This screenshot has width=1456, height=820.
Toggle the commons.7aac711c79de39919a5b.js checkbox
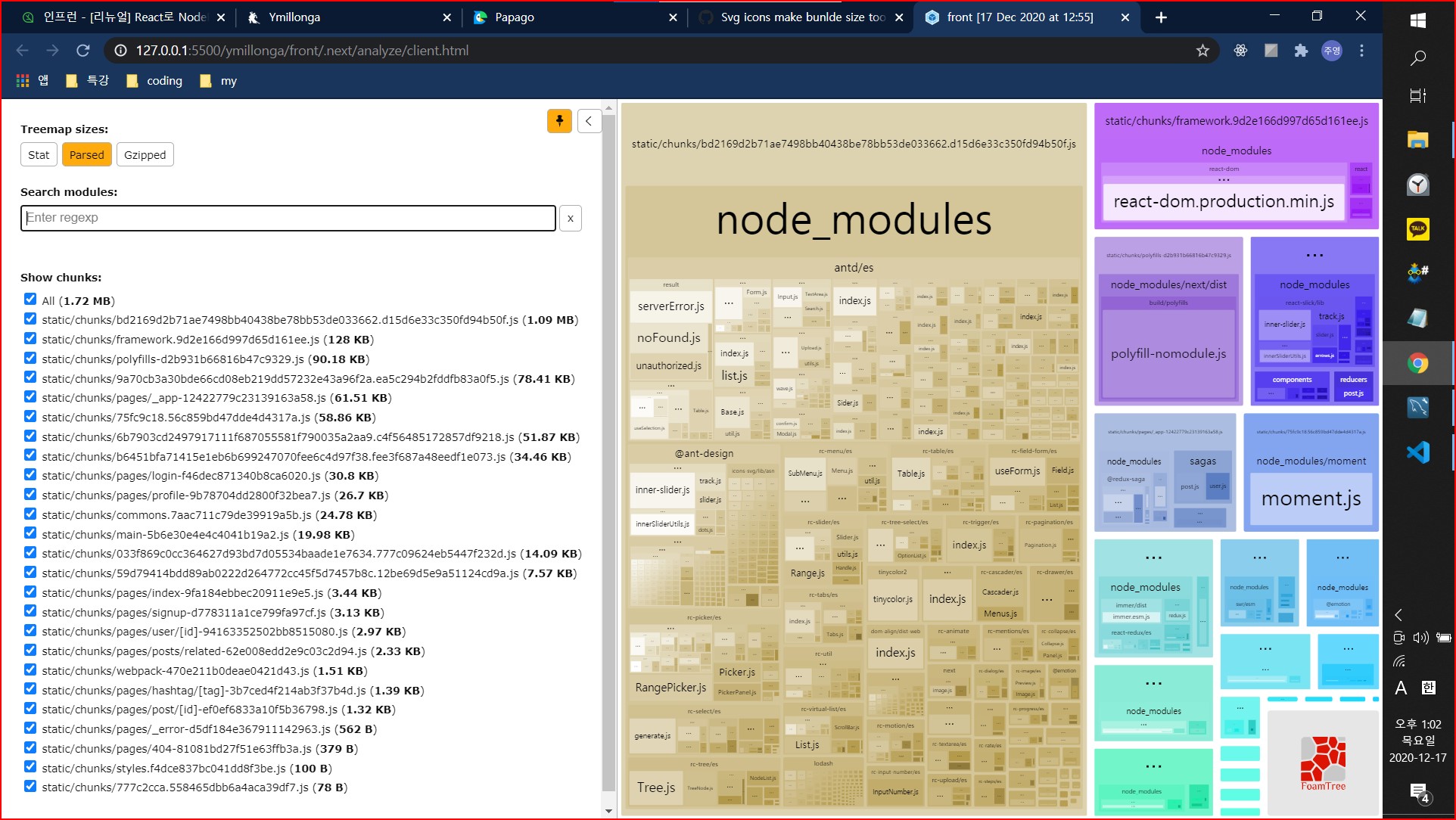30,514
